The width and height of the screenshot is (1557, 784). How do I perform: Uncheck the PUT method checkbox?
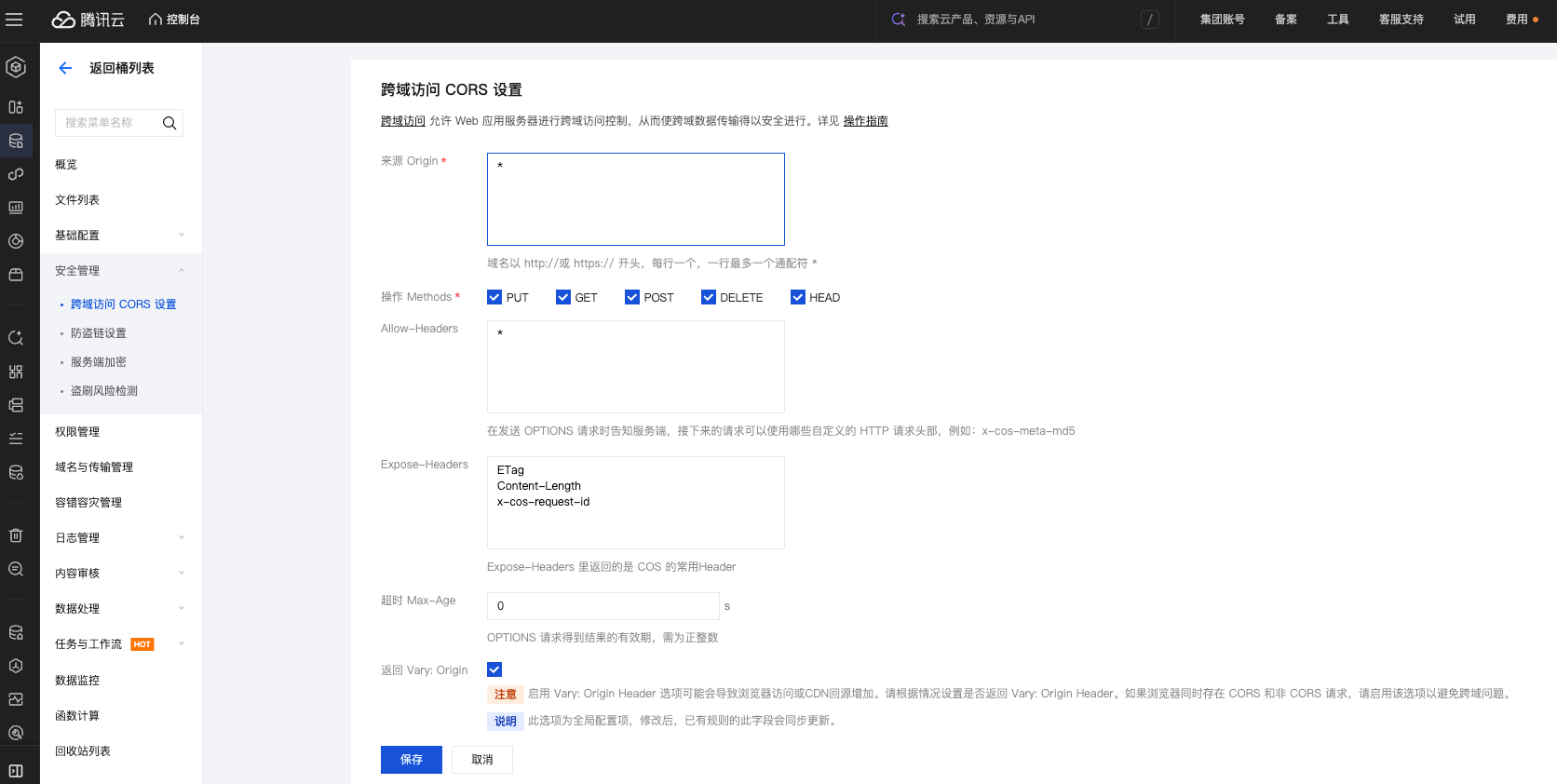pos(494,297)
